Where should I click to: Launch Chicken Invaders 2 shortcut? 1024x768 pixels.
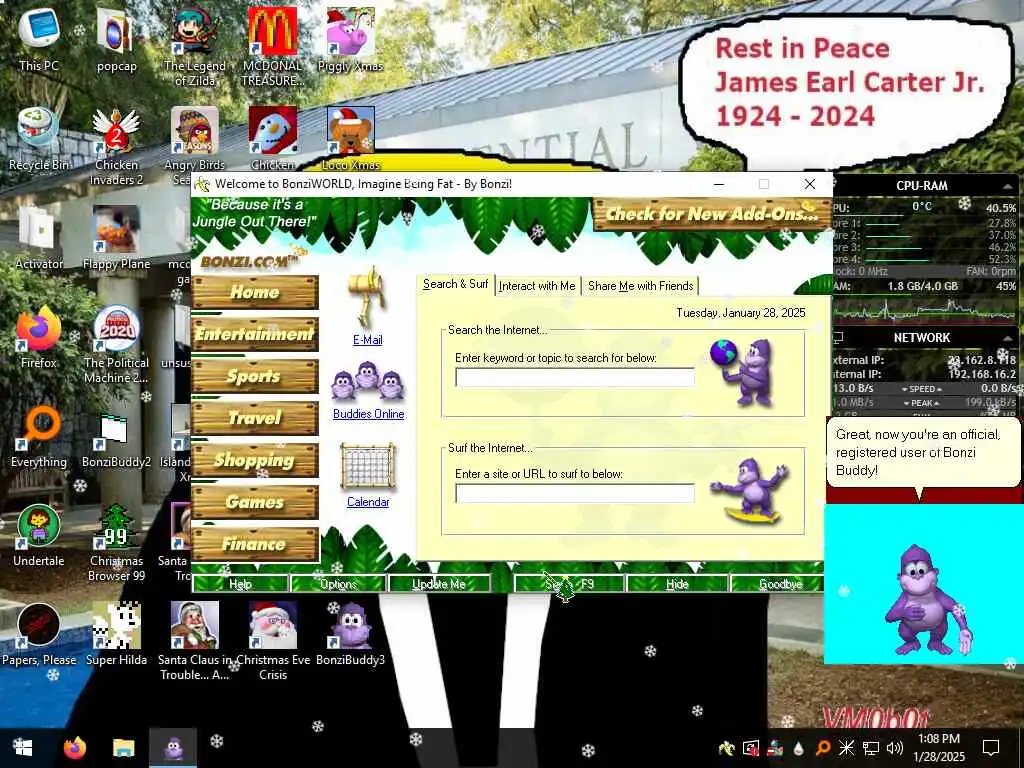click(x=116, y=146)
